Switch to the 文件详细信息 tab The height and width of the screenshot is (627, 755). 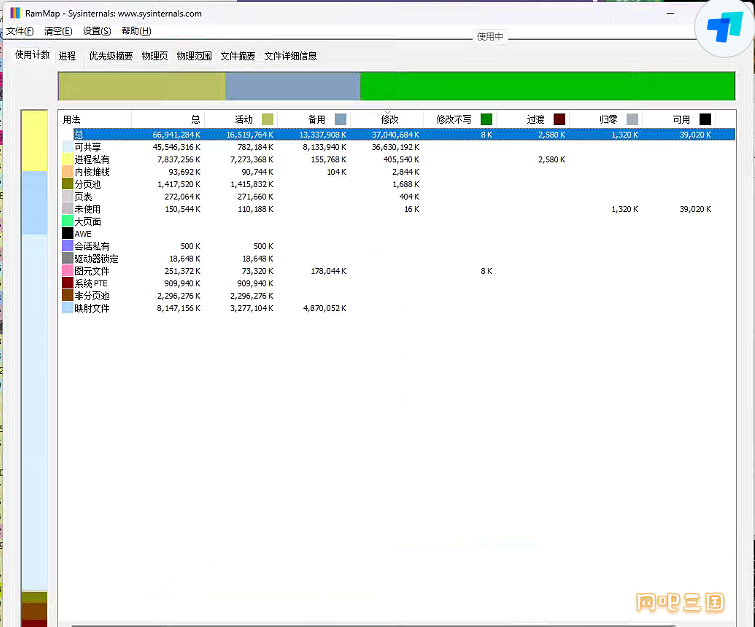point(290,56)
